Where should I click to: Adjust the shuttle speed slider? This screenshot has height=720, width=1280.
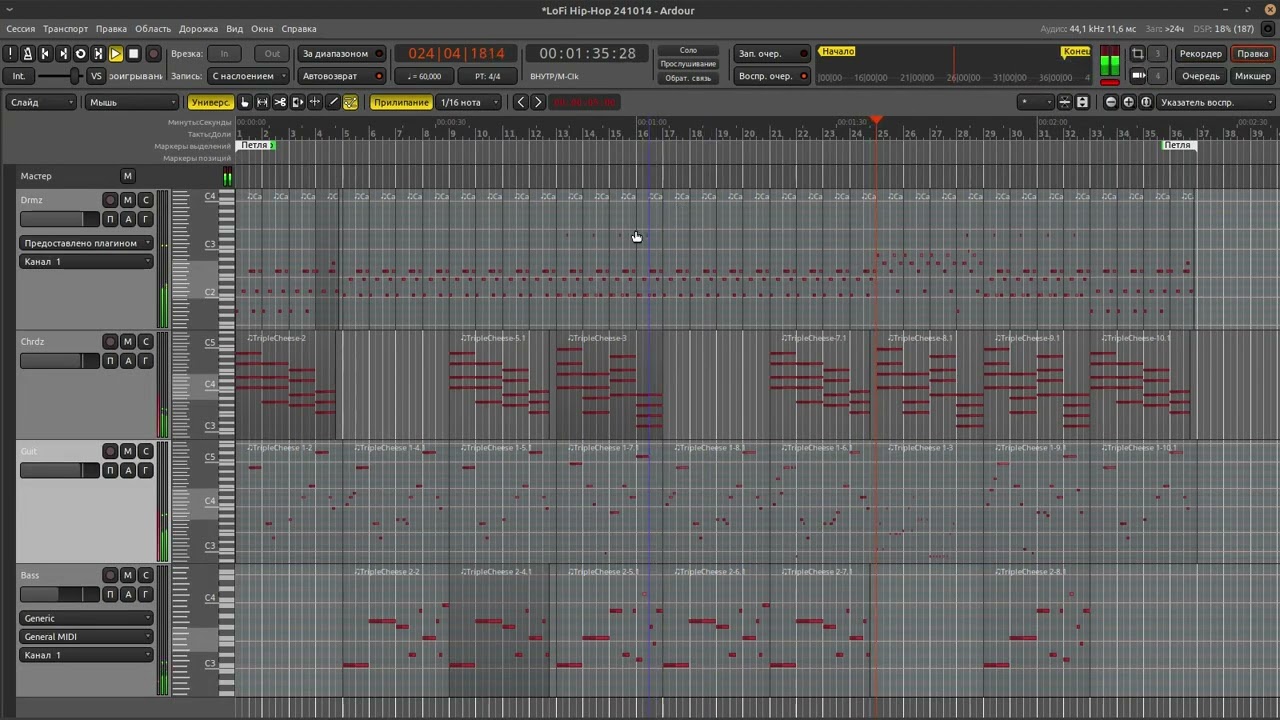60,76
